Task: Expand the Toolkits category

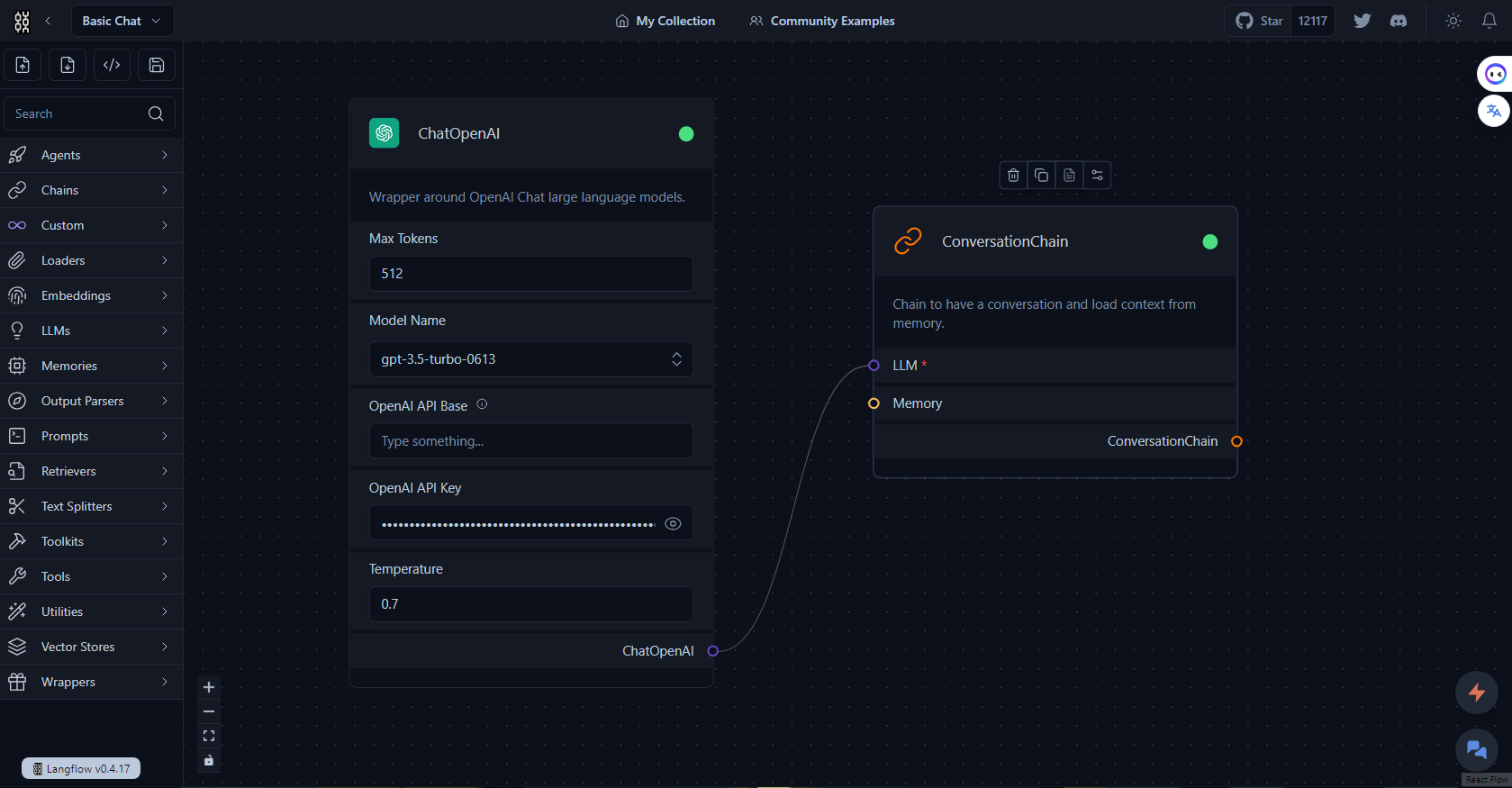Action: point(91,541)
